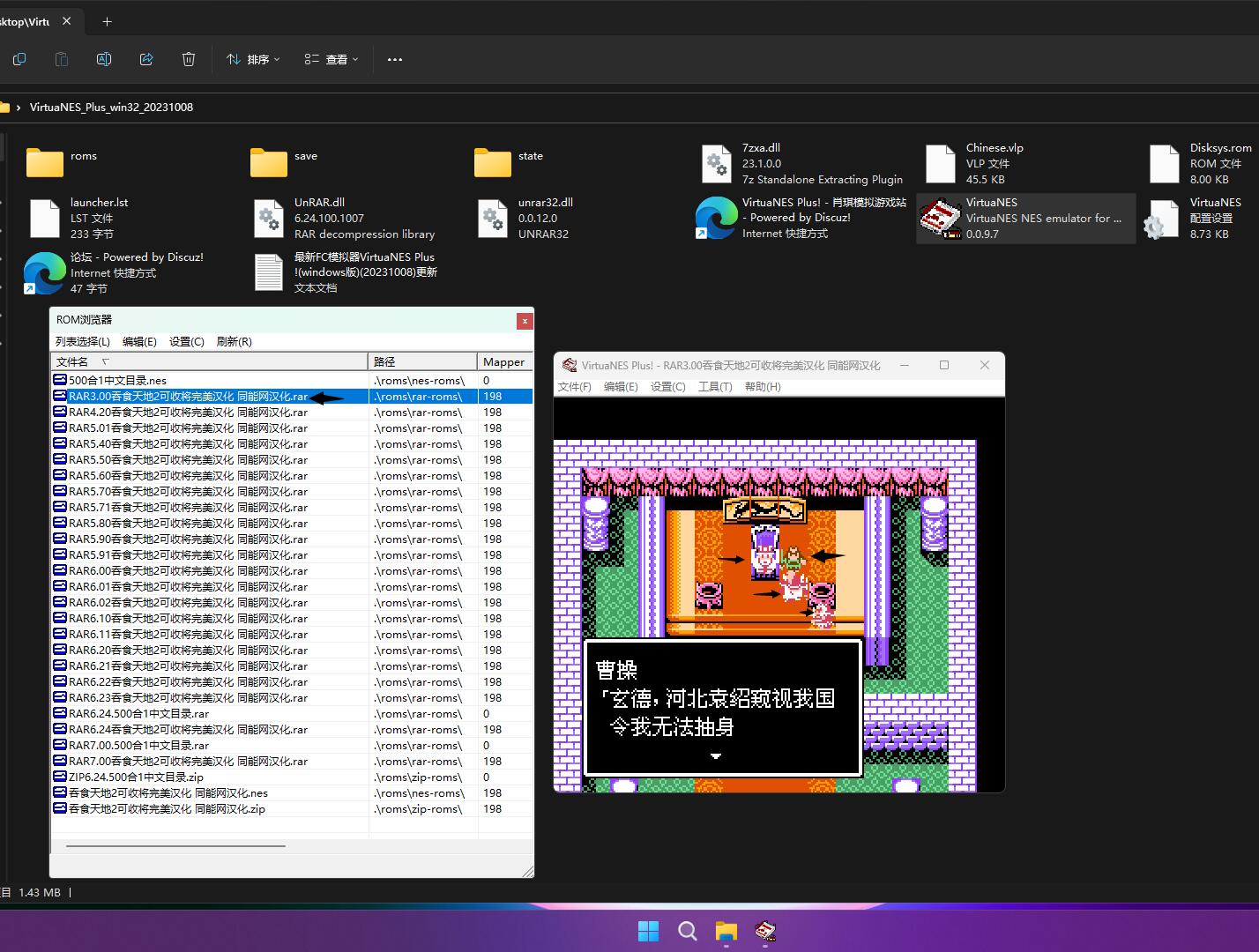The image size is (1259, 952).
Task: Click VirtuaNES icon on the taskbar
Action: pos(765,931)
